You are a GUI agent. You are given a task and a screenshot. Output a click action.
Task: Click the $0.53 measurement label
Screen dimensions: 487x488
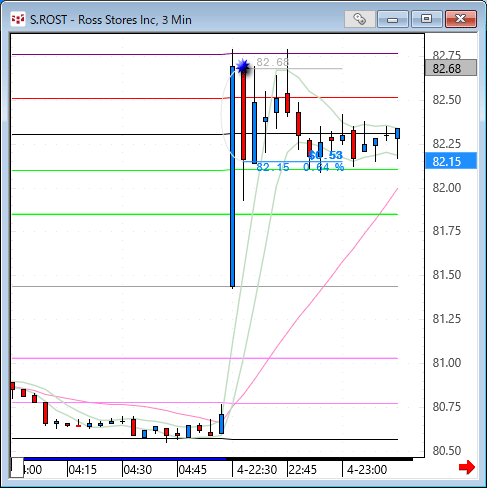(x=326, y=155)
